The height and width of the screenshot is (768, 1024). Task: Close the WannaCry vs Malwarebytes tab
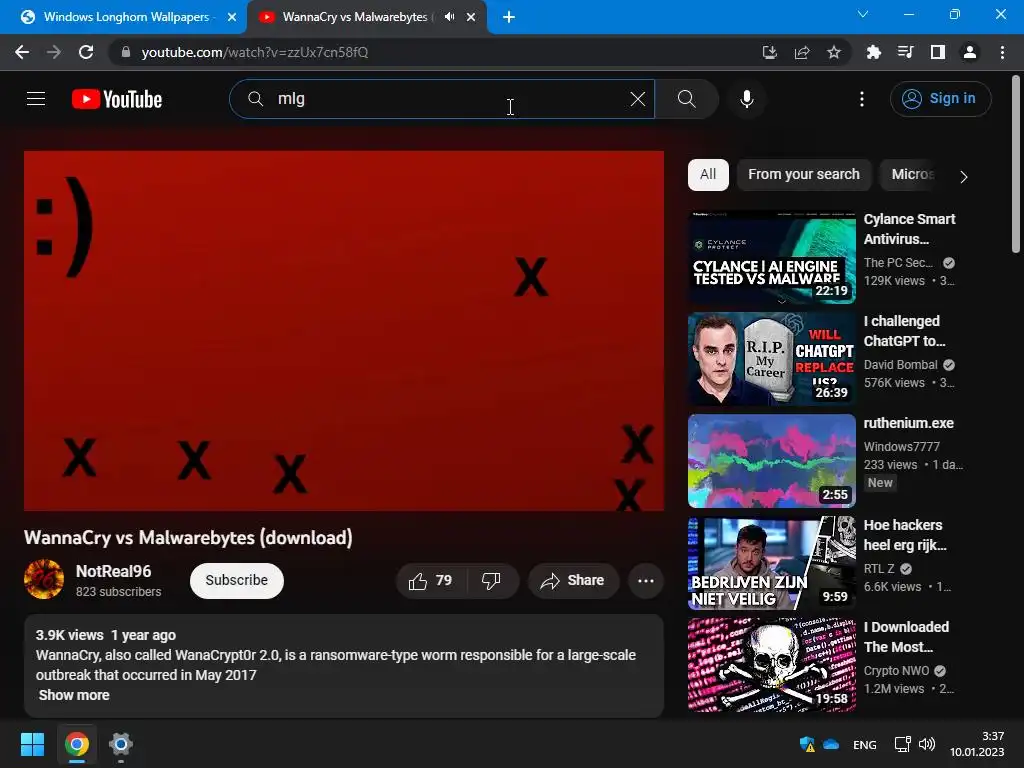(471, 17)
